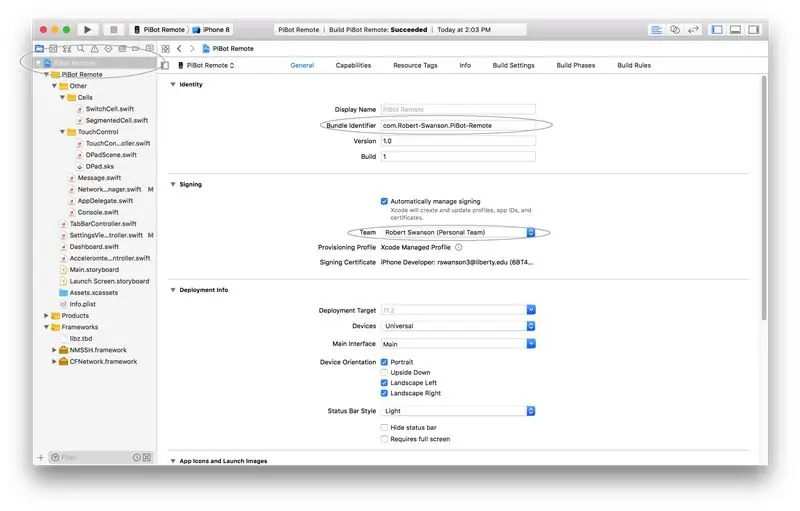The height and width of the screenshot is (511, 800).
Task: Click the Display Name field
Action: click(x=458, y=110)
